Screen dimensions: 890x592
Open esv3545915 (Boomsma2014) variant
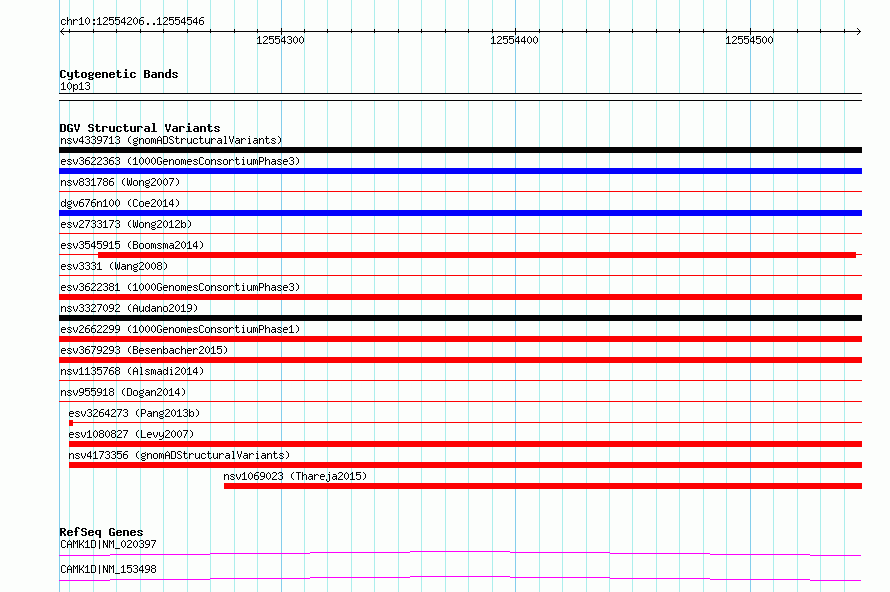pos(132,245)
